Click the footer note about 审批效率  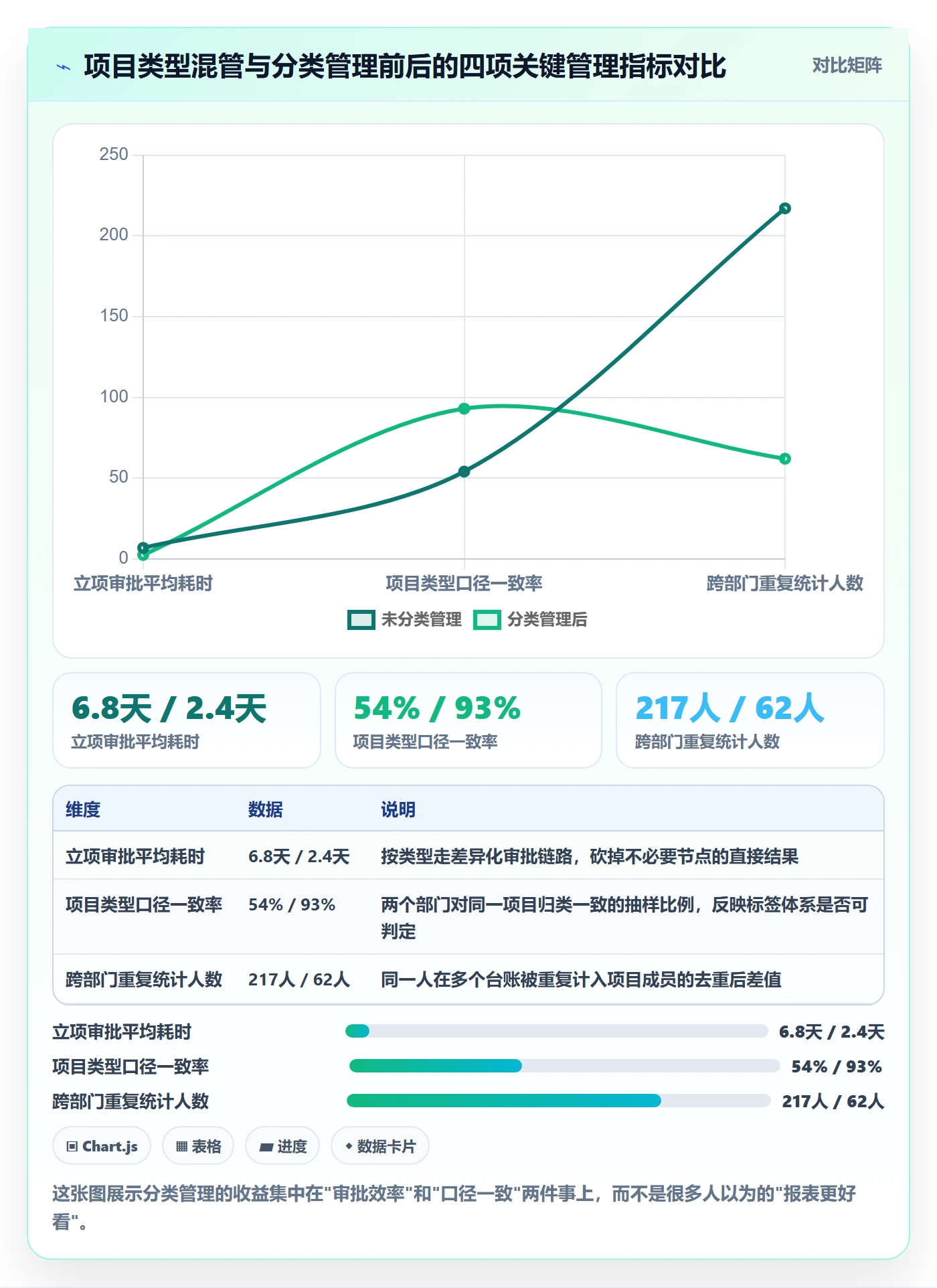pos(454,1207)
